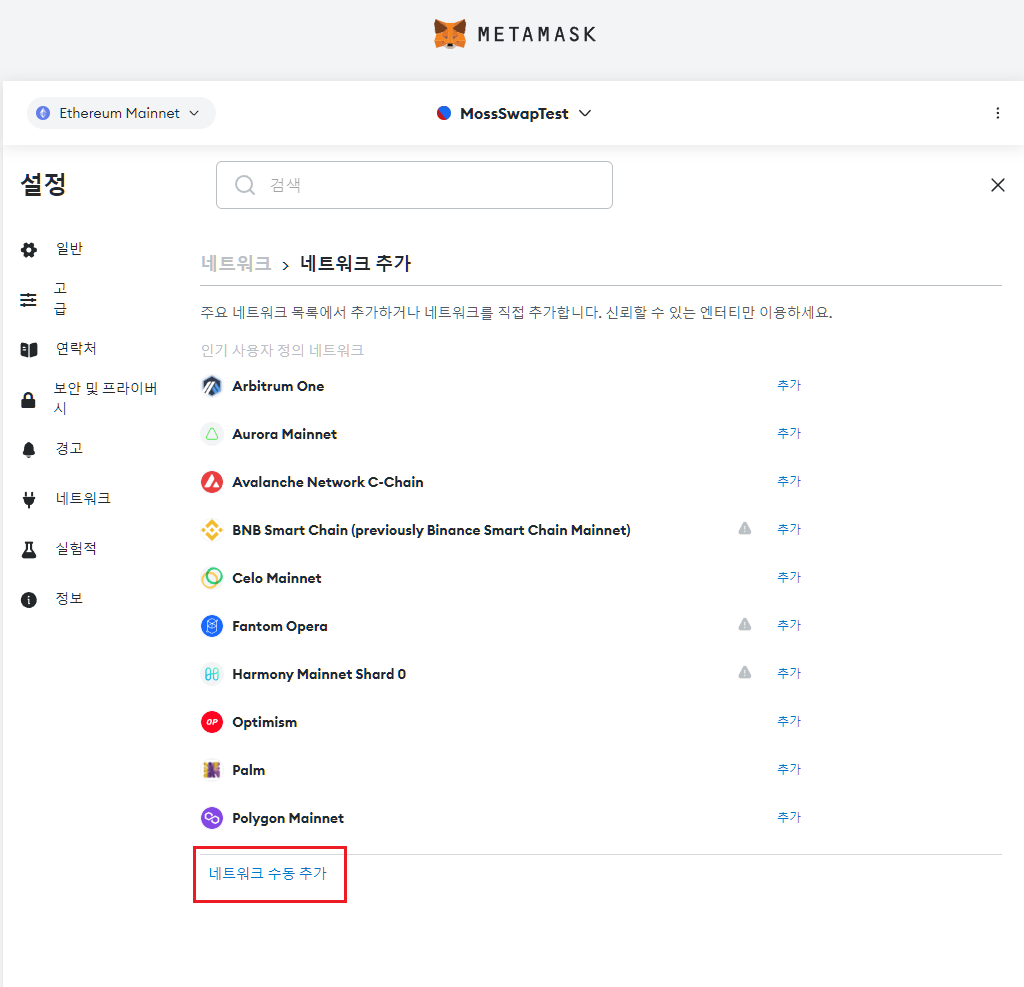Screen dimensions: 1024x987
Task: Click the gear icon next to 일반
Action: [x=29, y=250]
